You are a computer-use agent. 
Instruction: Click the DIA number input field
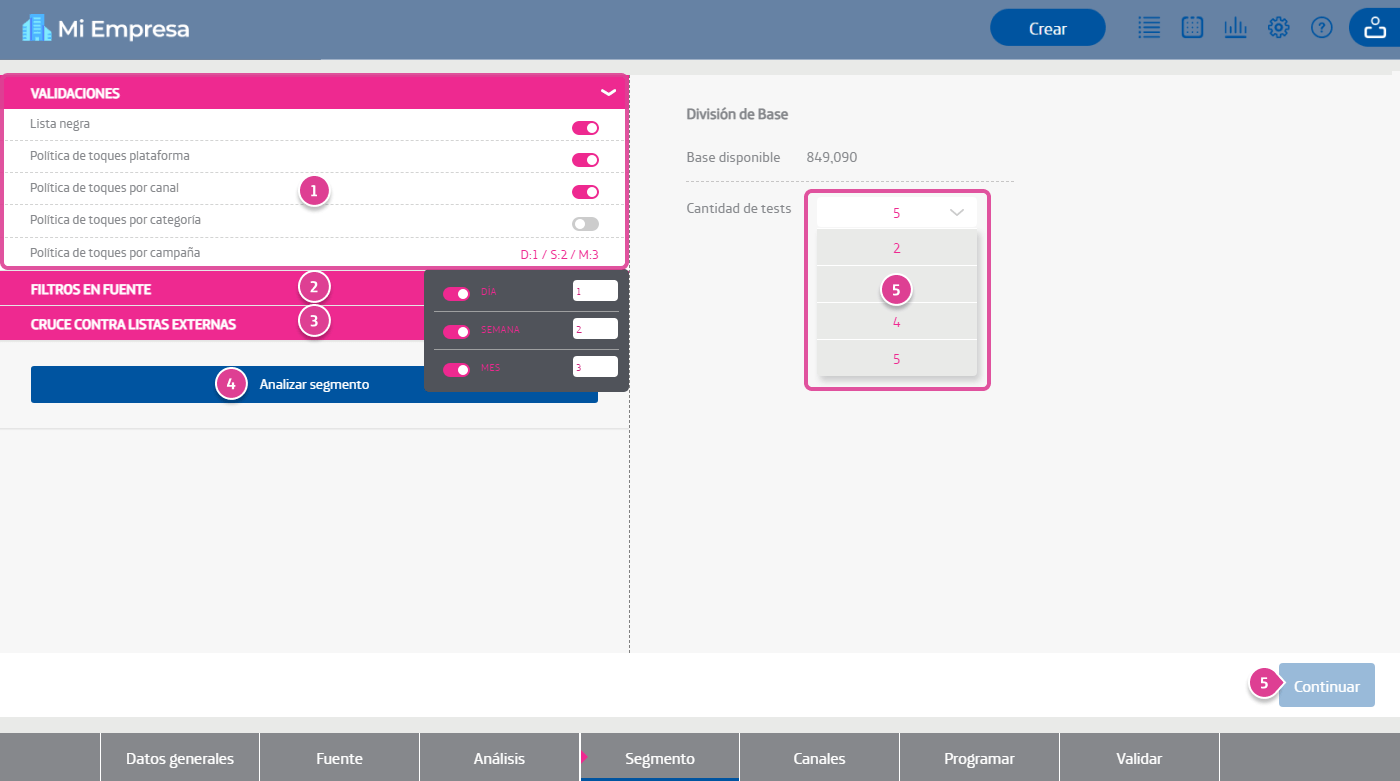pyautogui.click(x=595, y=291)
